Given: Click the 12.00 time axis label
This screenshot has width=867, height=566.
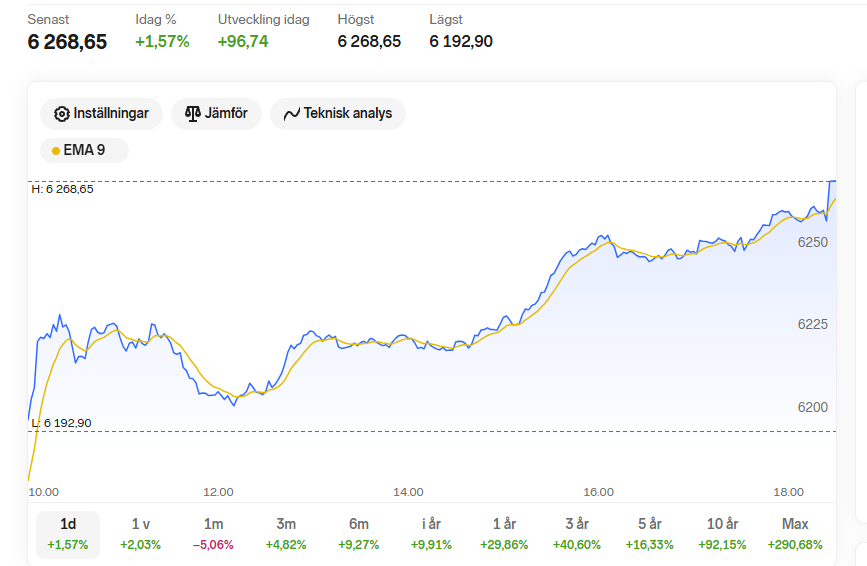Looking at the screenshot, I should tap(218, 492).
